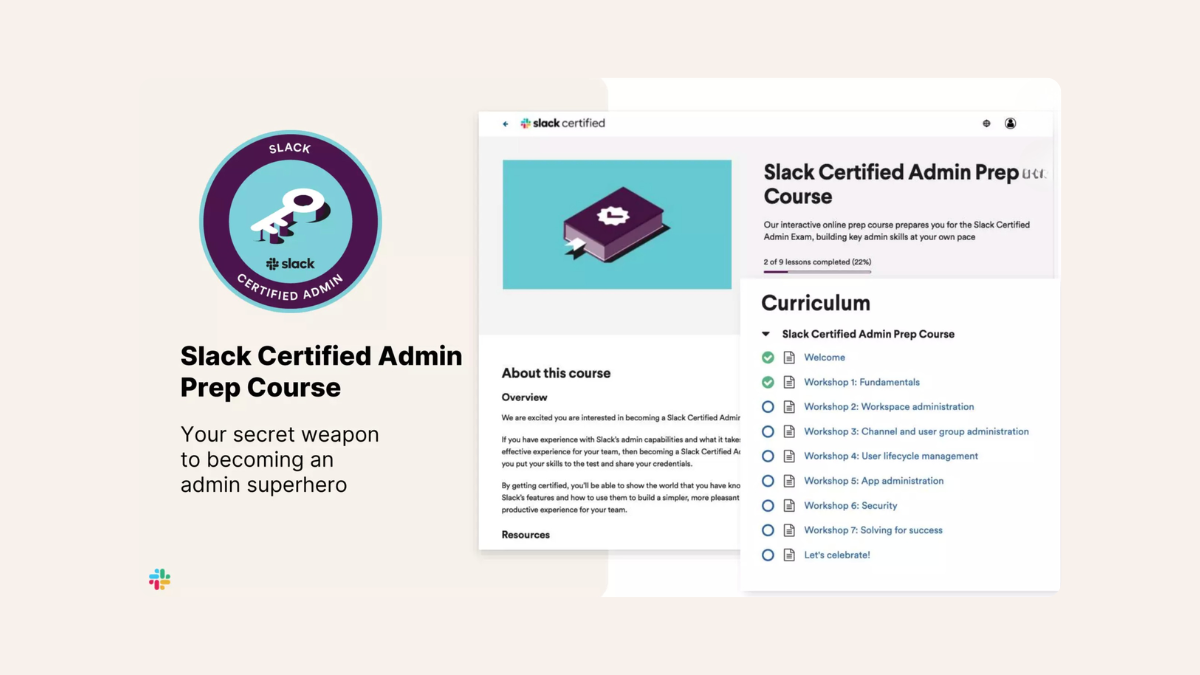
Task: Click the lessons completed progress bar
Action: (x=817, y=271)
